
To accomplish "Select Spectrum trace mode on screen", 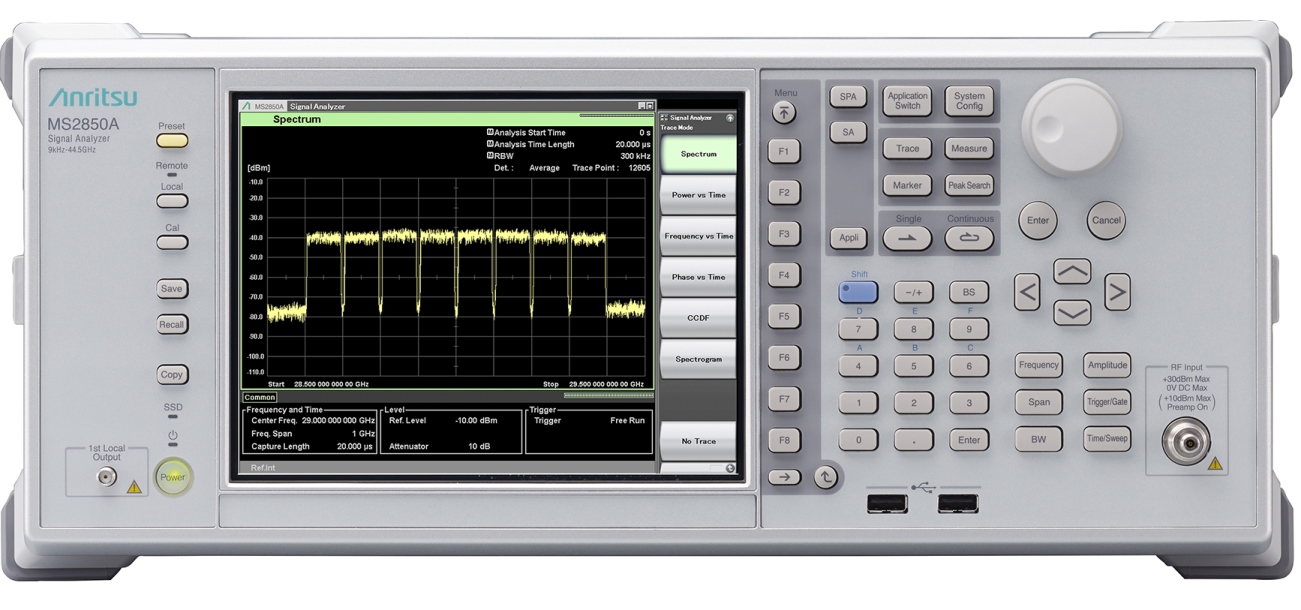I will [698, 154].
